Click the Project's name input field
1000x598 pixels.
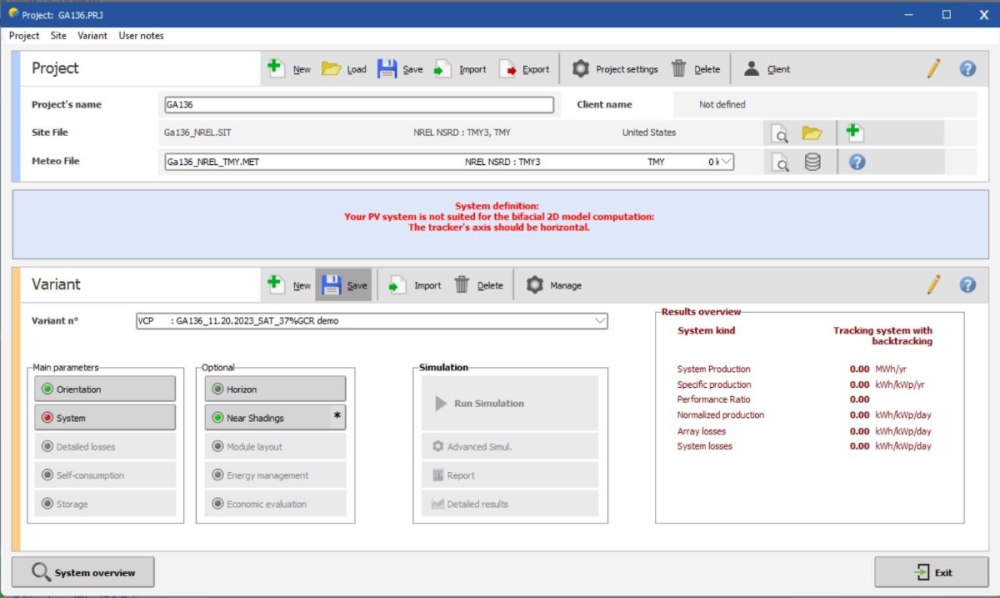(x=358, y=105)
